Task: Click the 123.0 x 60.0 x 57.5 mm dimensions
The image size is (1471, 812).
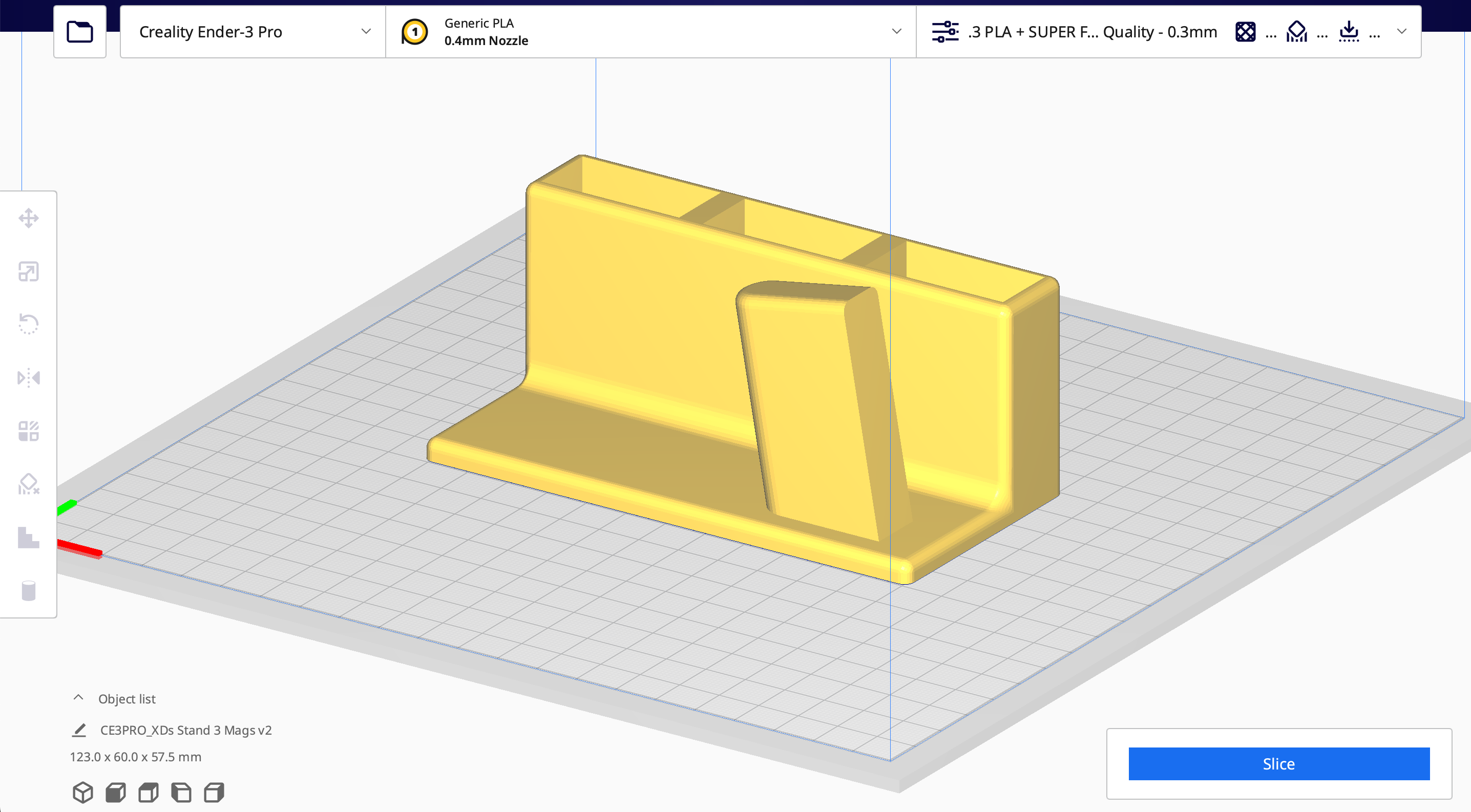Action: 135,757
